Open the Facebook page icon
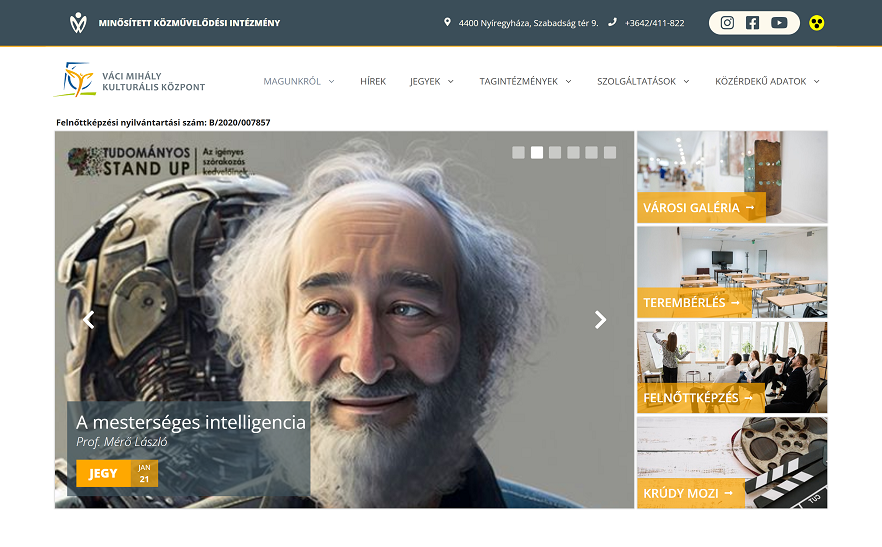882x547 pixels. 752,23
